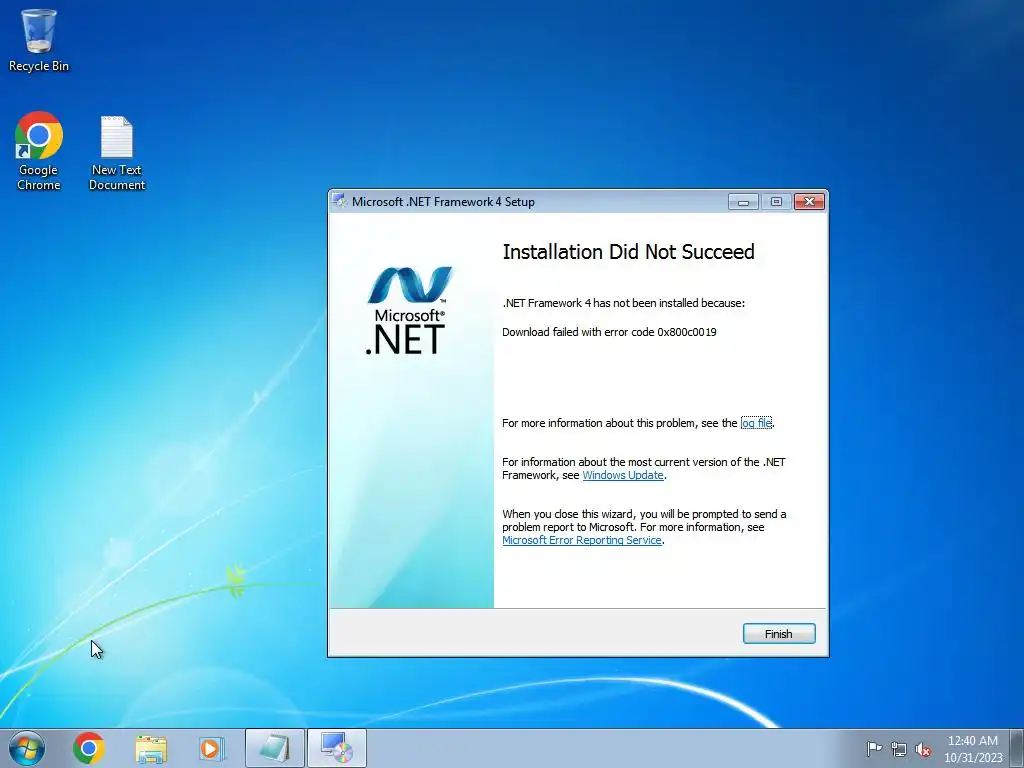The height and width of the screenshot is (768, 1024).
Task: Click the Show desktop strip
Action: pyautogui.click(x=1018, y=748)
